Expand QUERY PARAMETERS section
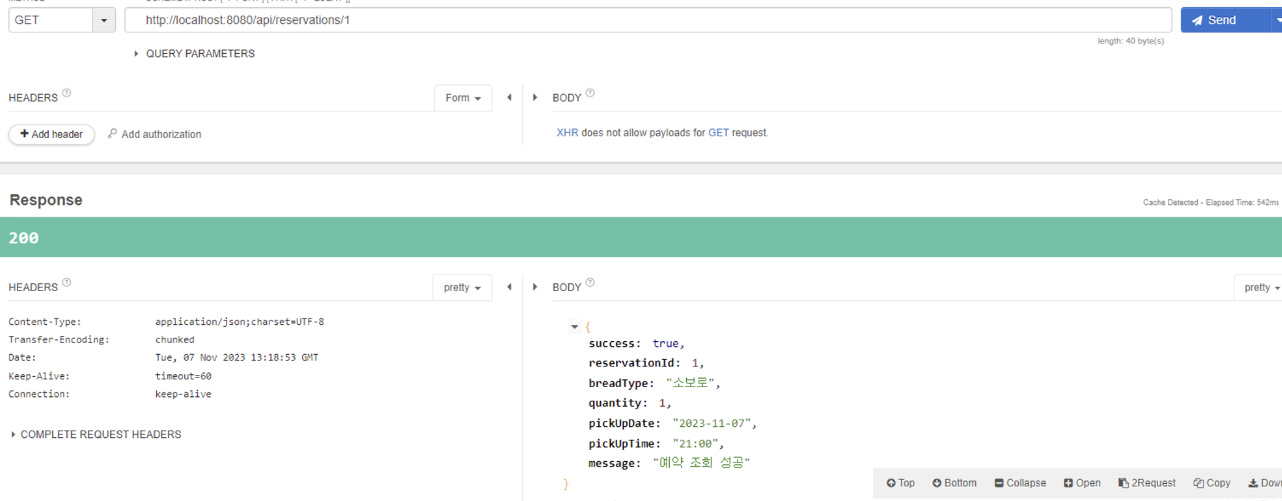Screen dimensions: 1282x501 tap(194, 54)
